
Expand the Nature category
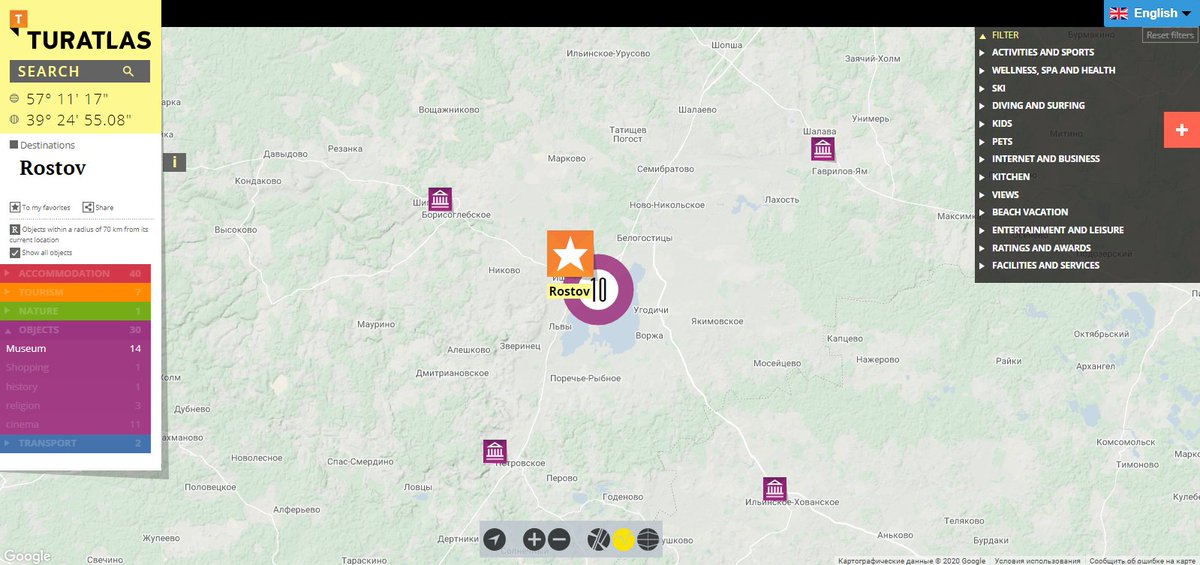click(x=76, y=311)
